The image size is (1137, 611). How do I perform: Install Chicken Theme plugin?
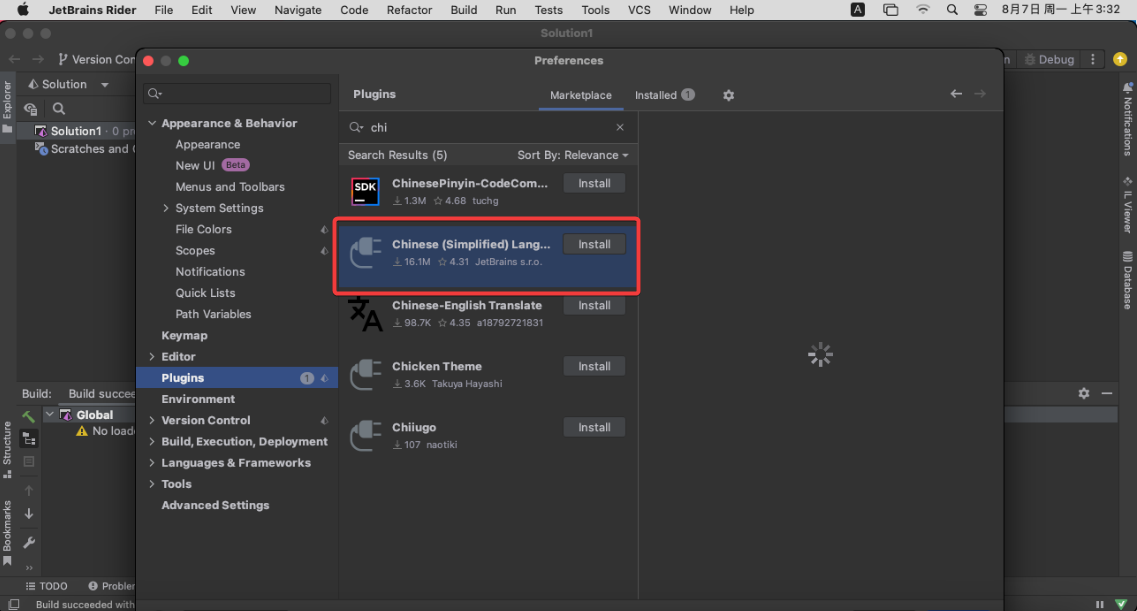(x=594, y=366)
